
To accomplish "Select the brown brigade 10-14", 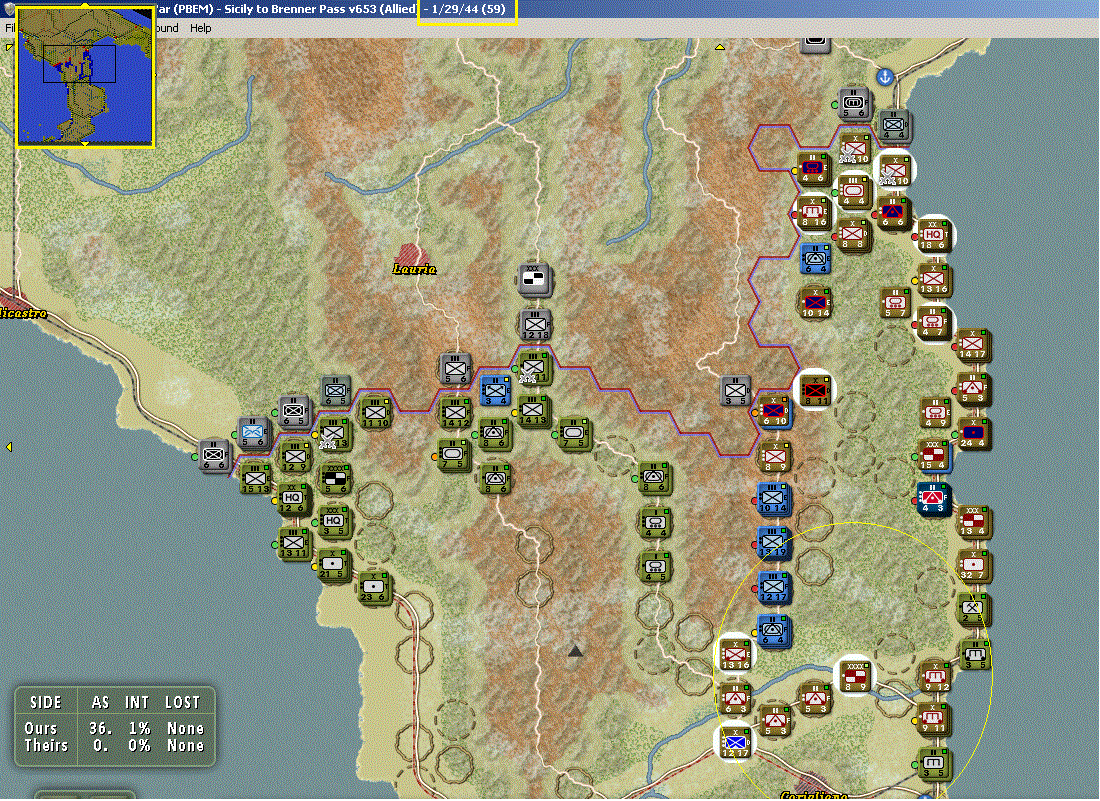I will click(815, 303).
